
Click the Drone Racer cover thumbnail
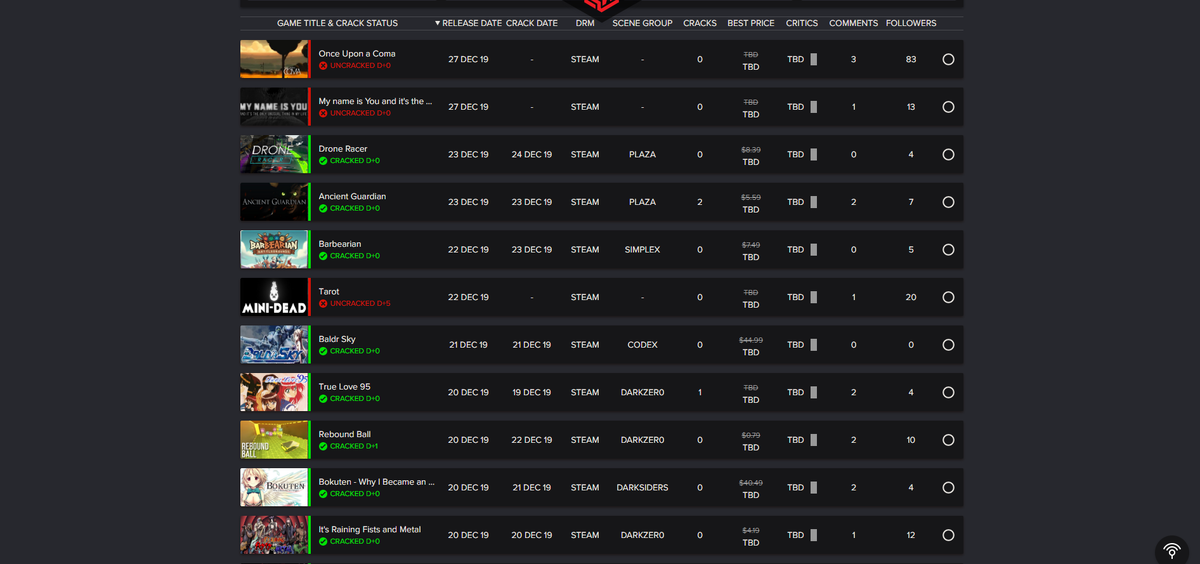point(274,154)
